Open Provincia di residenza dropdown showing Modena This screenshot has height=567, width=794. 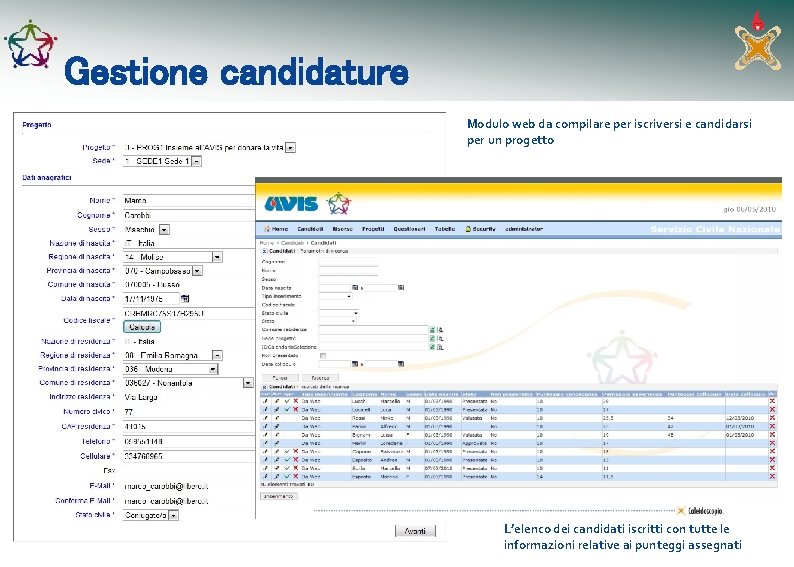point(213,369)
